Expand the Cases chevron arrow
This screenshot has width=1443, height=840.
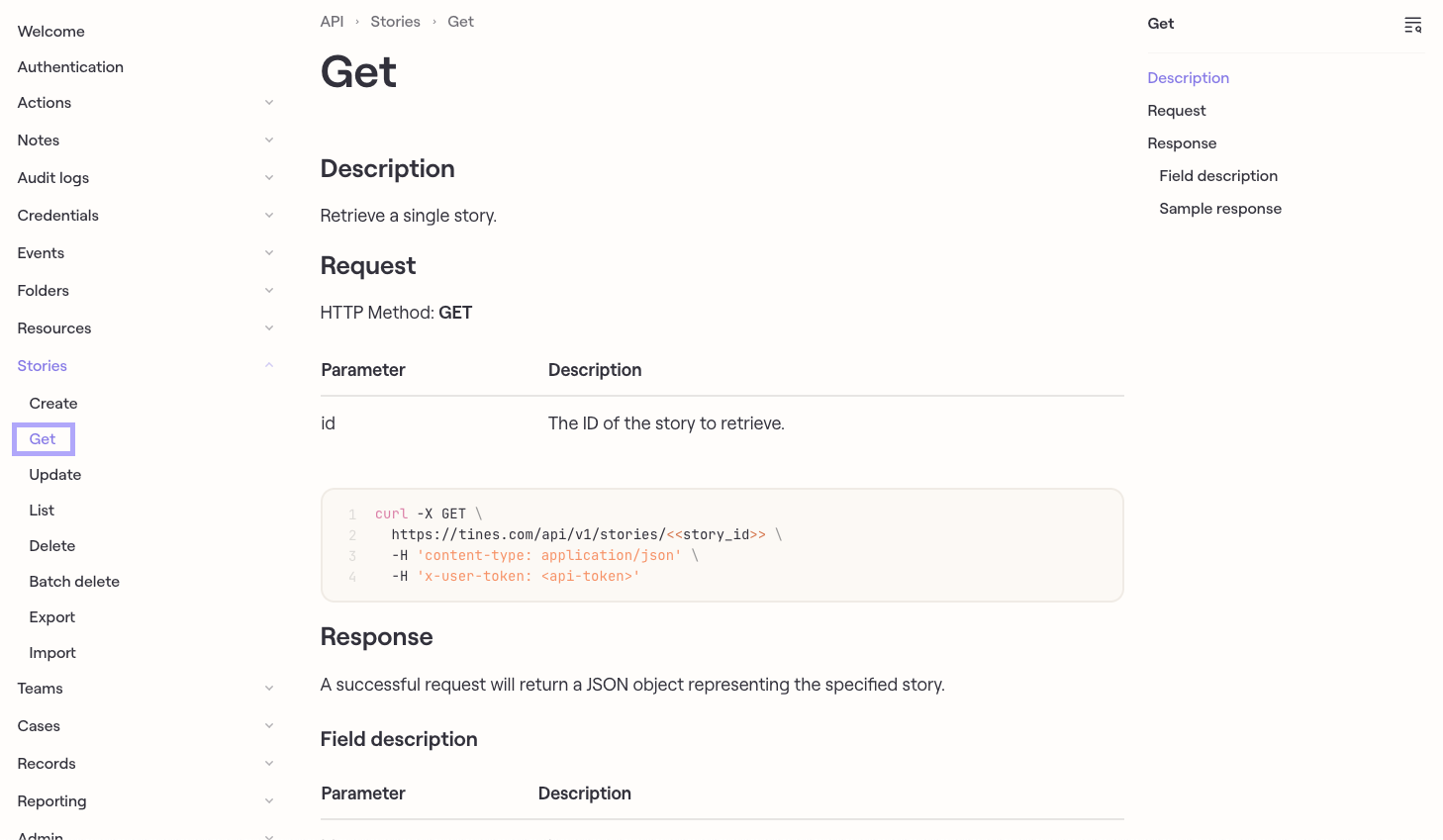pos(269,726)
